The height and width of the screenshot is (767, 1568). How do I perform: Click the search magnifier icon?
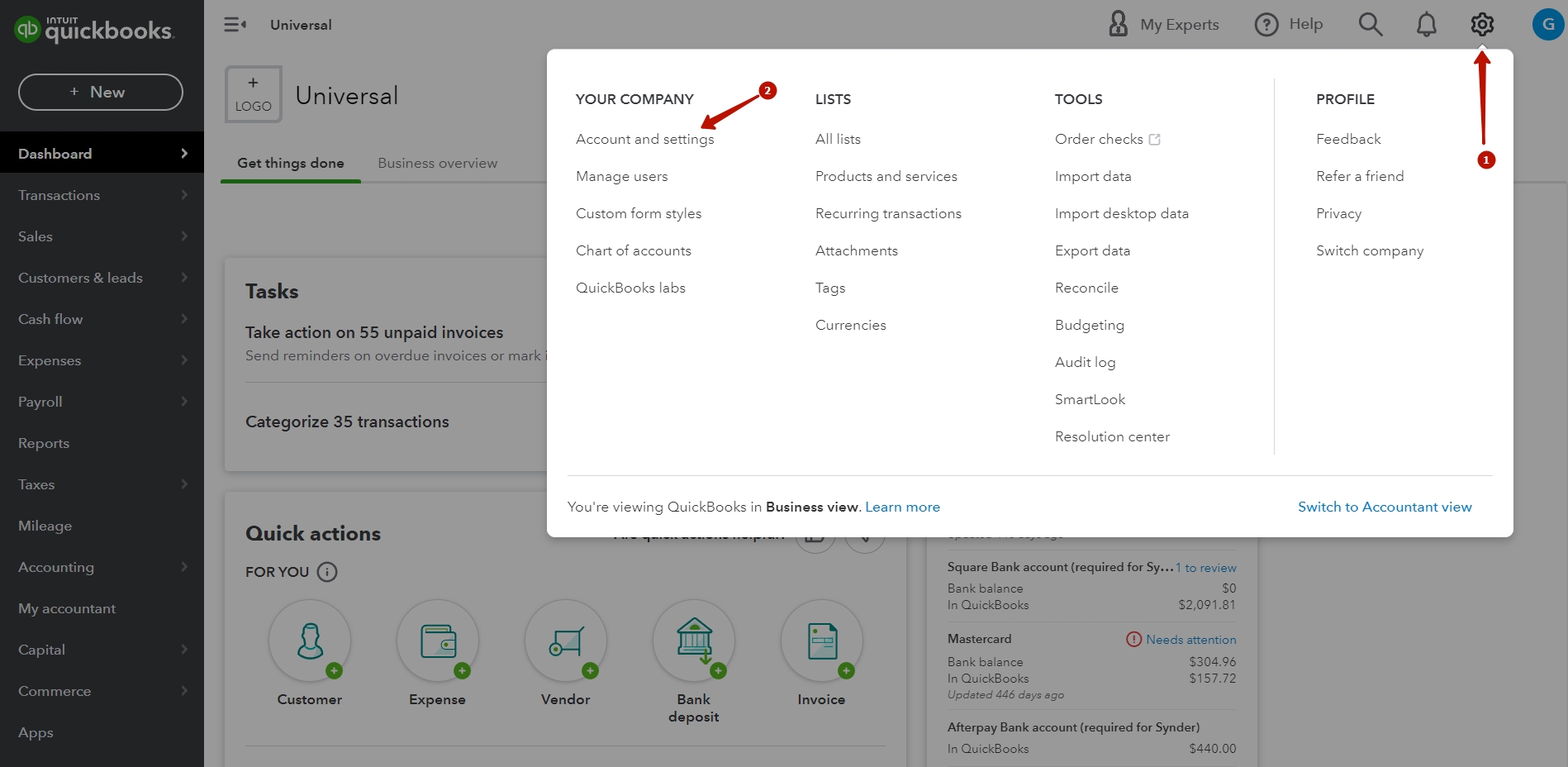1371,24
